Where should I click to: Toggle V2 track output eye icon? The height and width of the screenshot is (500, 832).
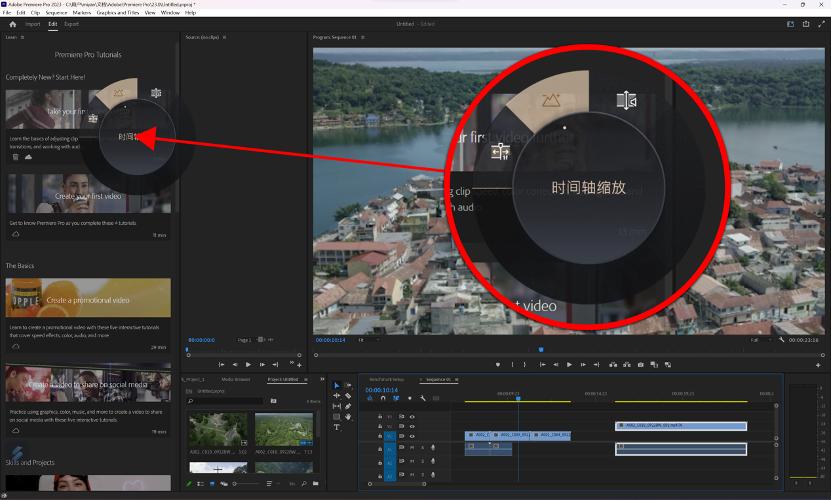click(412, 426)
